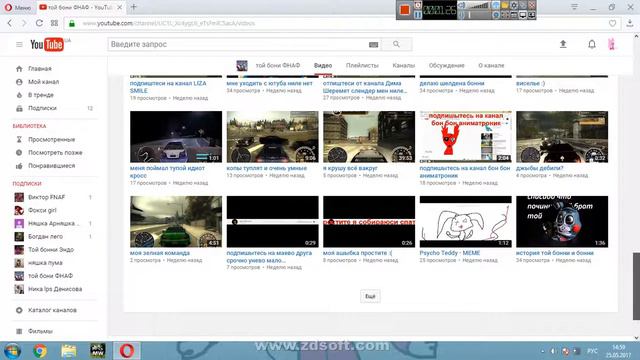640x360 pixels.
Task: Open thumbnail of я крушу всё вокруг
Action: click(x=369, y=137)
